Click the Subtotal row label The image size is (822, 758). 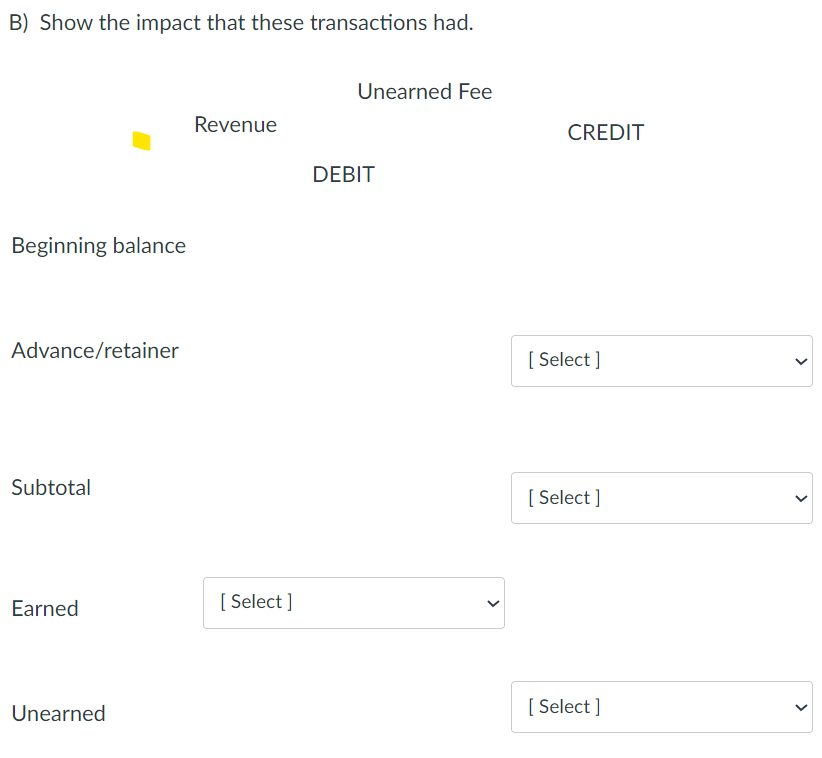pyautogui.click(x=51, y=488)
